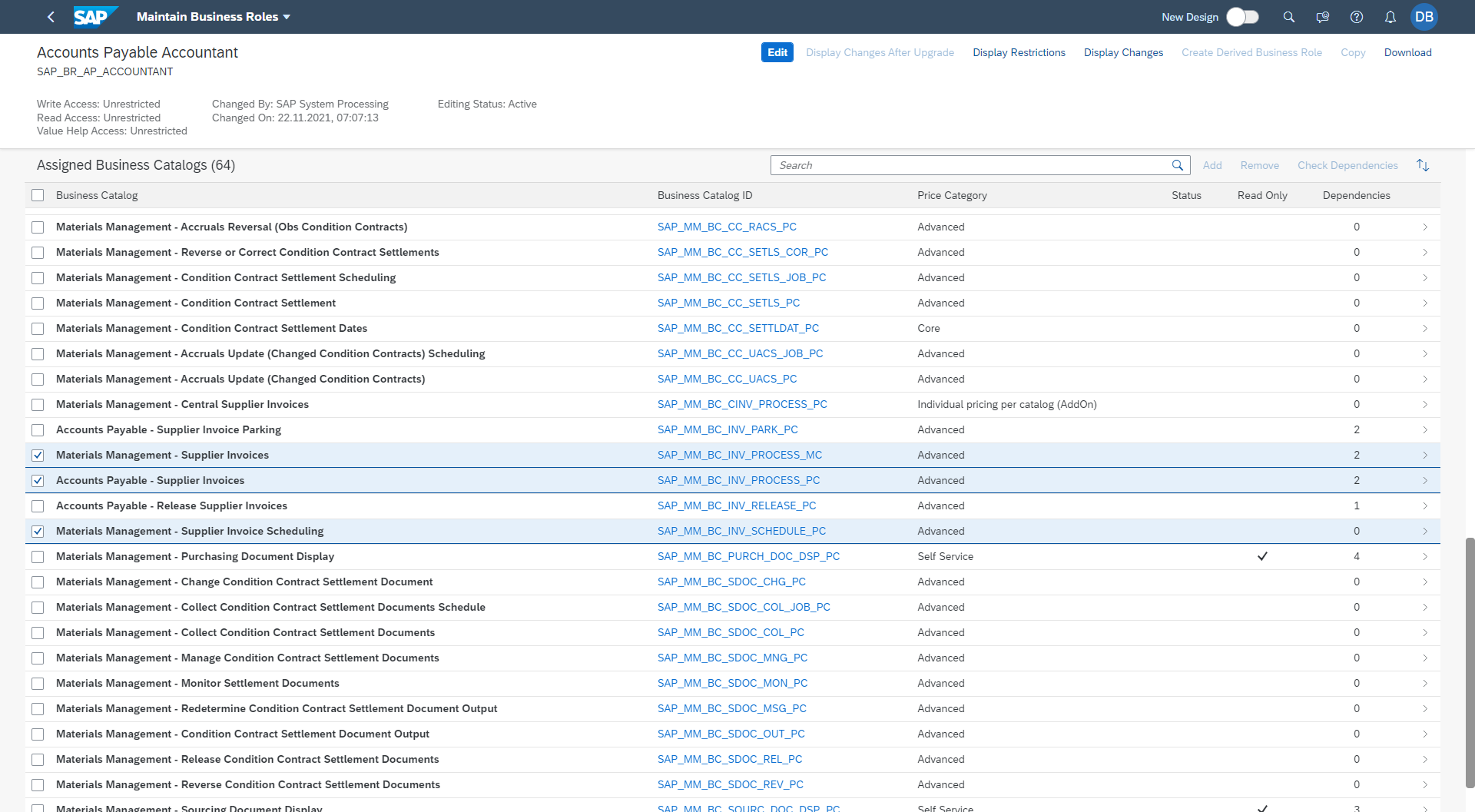
Task: Uncheck Supplier Invoice Scheduling row checkbox
Action: (x=38, y=532)
